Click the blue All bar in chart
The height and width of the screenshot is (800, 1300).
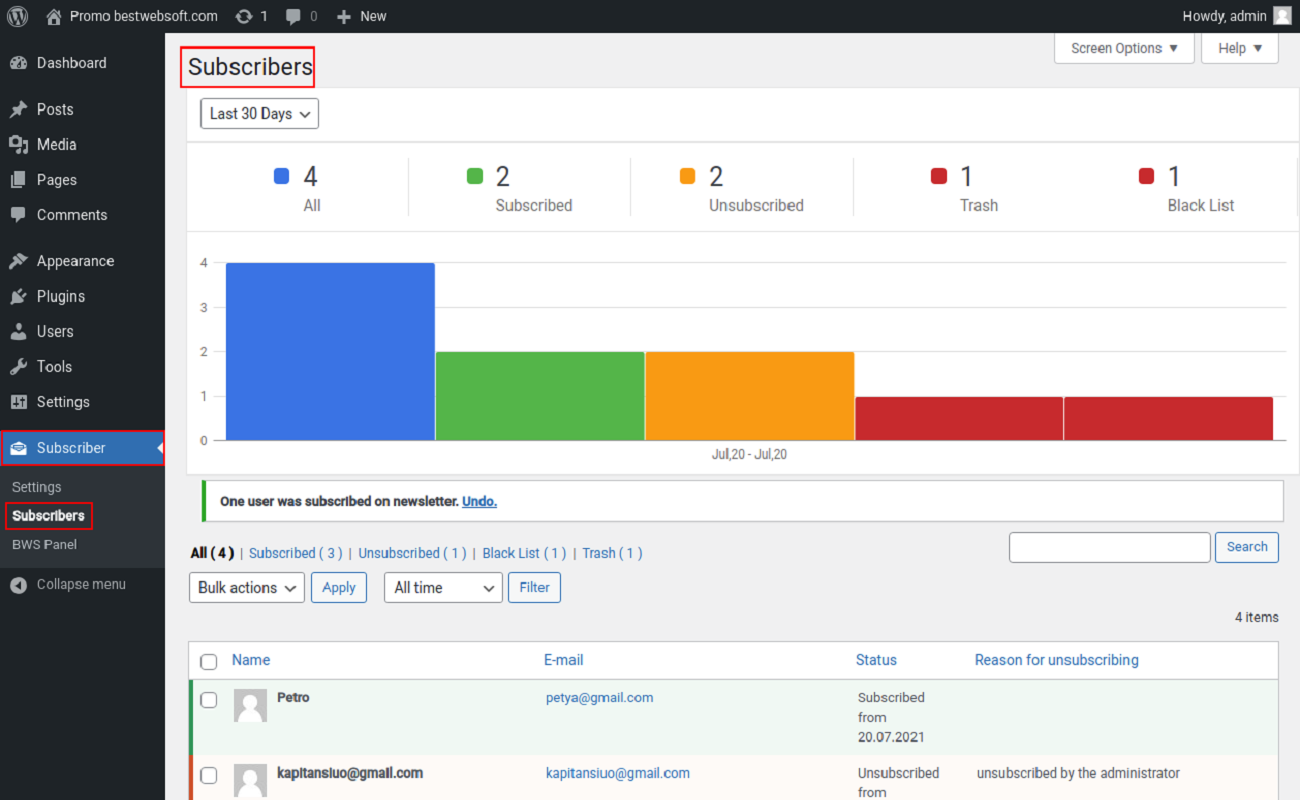point(330,351)
